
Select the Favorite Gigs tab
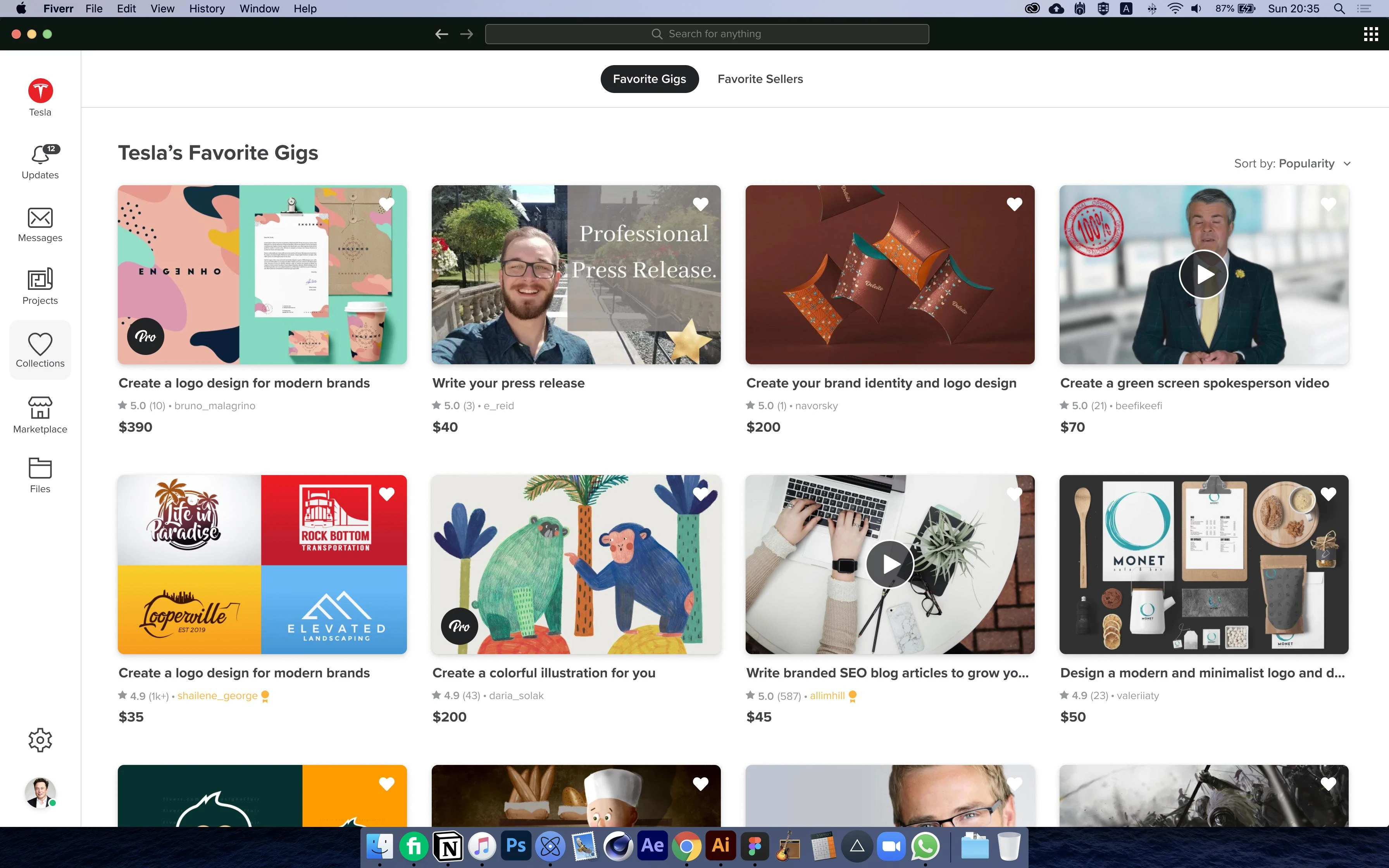[x=649, y=79]
